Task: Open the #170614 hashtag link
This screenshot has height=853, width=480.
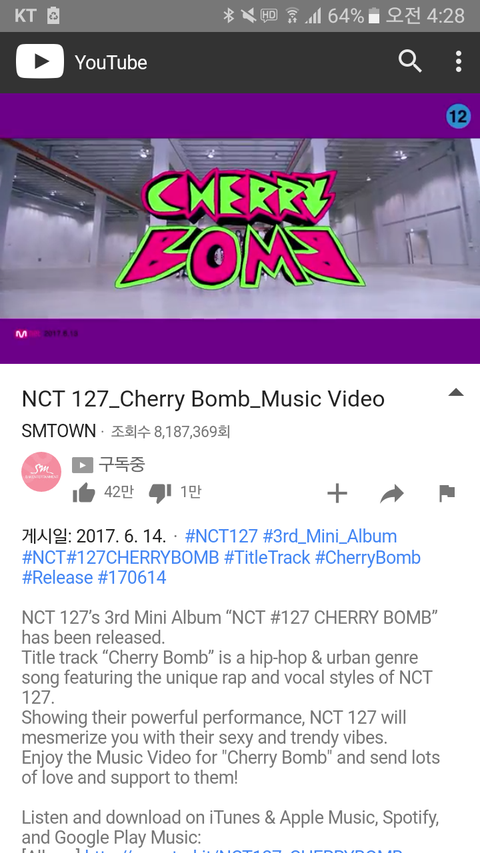Action: click(132, 577)
